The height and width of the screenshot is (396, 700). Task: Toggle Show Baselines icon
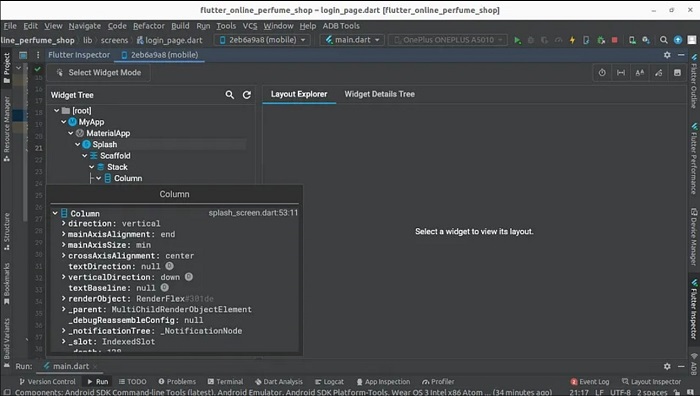640,73
